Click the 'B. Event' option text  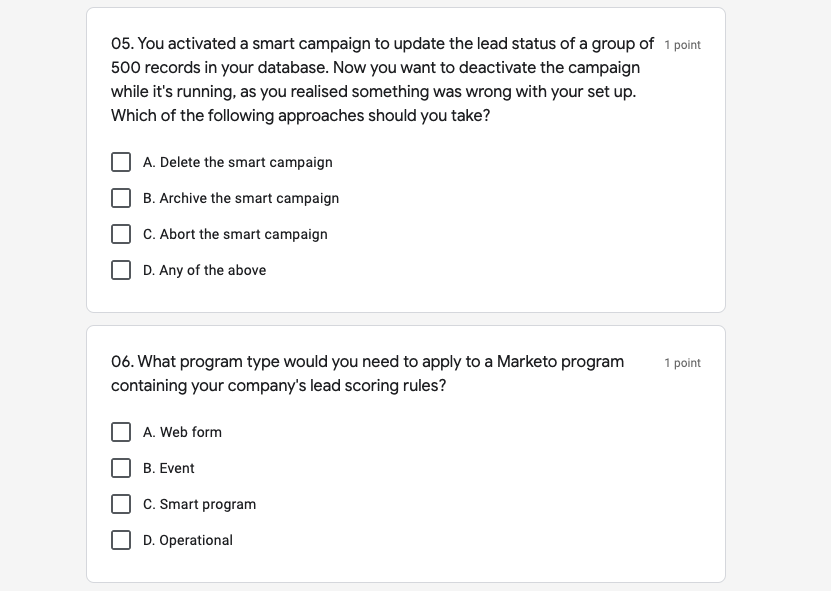point(169,468)
